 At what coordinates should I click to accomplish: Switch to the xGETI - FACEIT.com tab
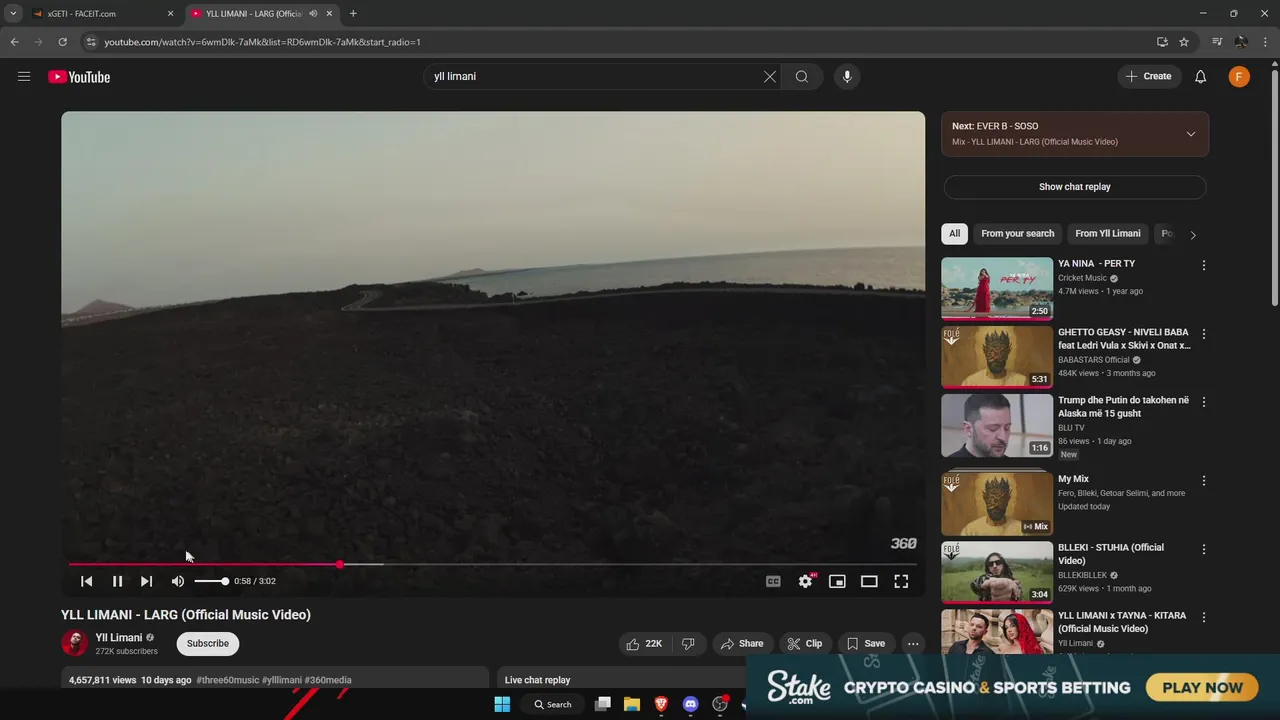(x=100, y=14)
